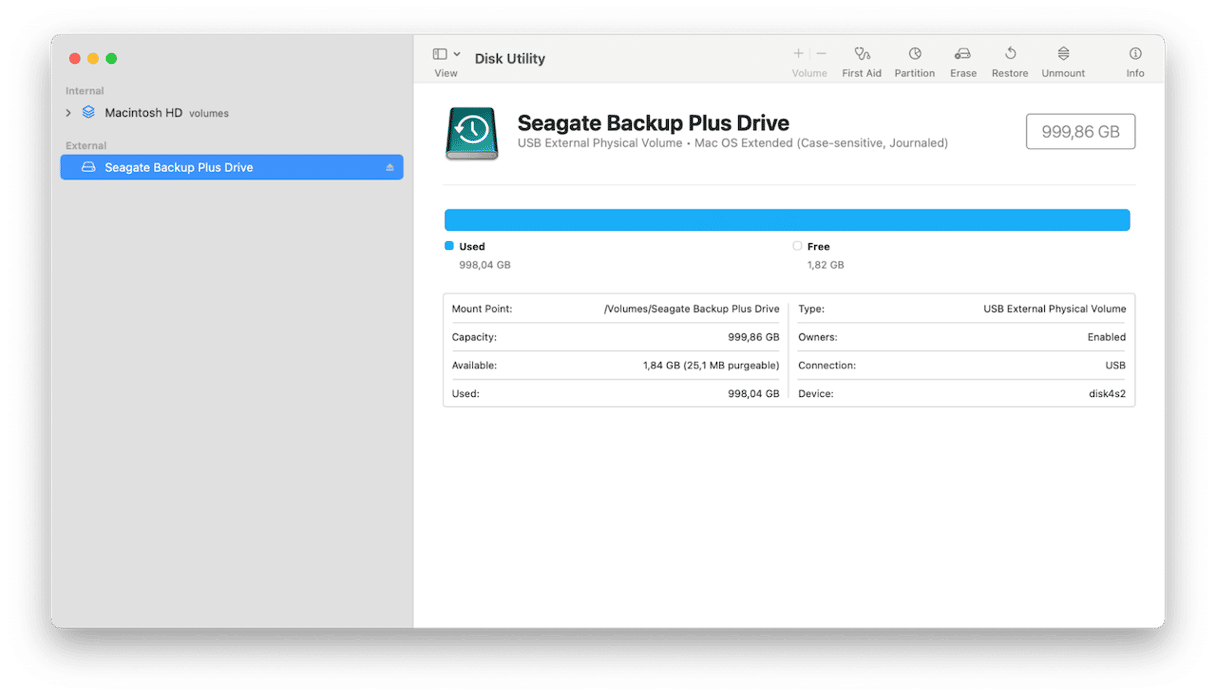Toggle the Free storage legend swatch
The height and width of the screenshot is (696, 1216).
coord(796,245)
